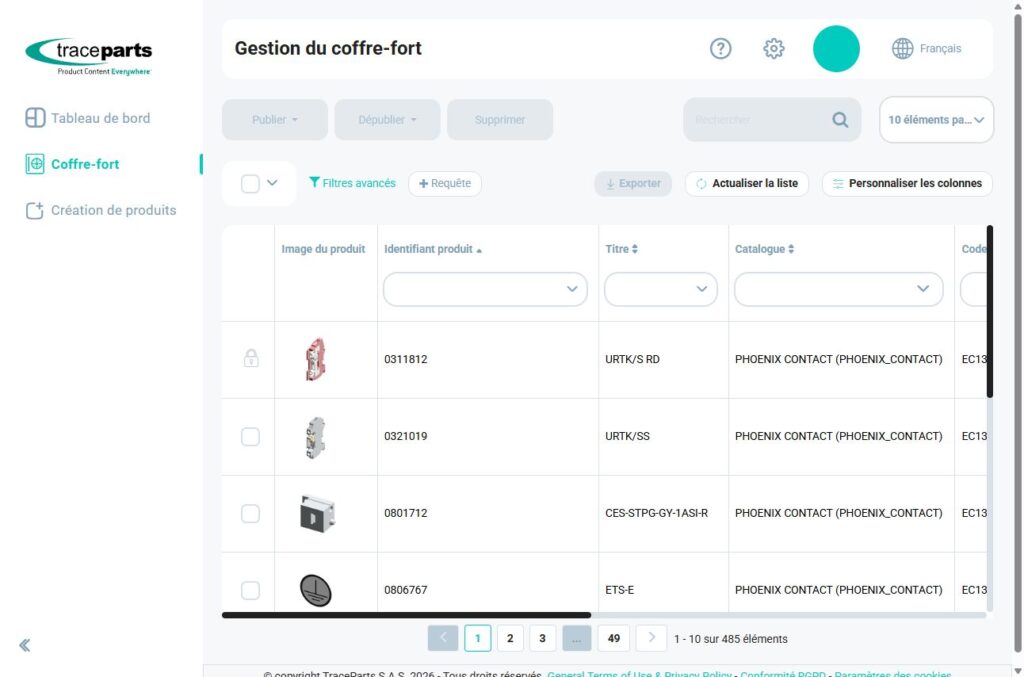Check the box for product 0321019
Image resolution: width=1024 pixels, height=677 pixels.
pos(250,436)
